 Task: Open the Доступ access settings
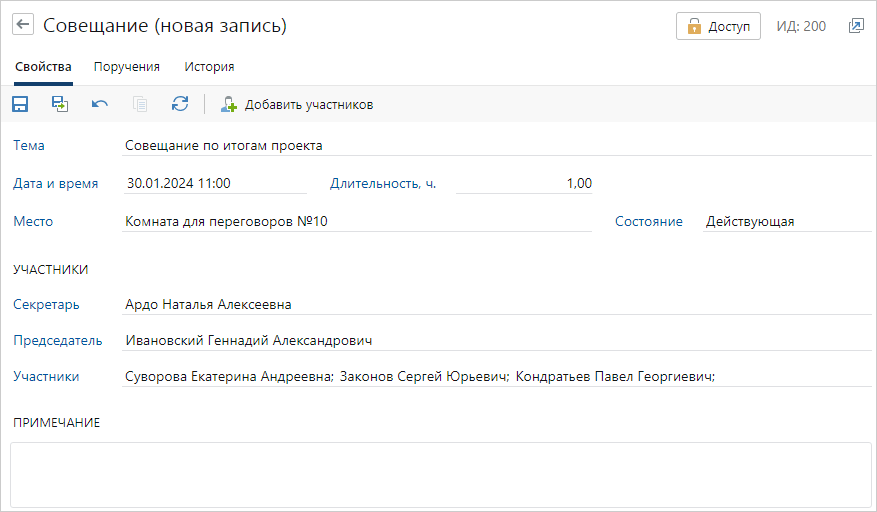point(718,26)
